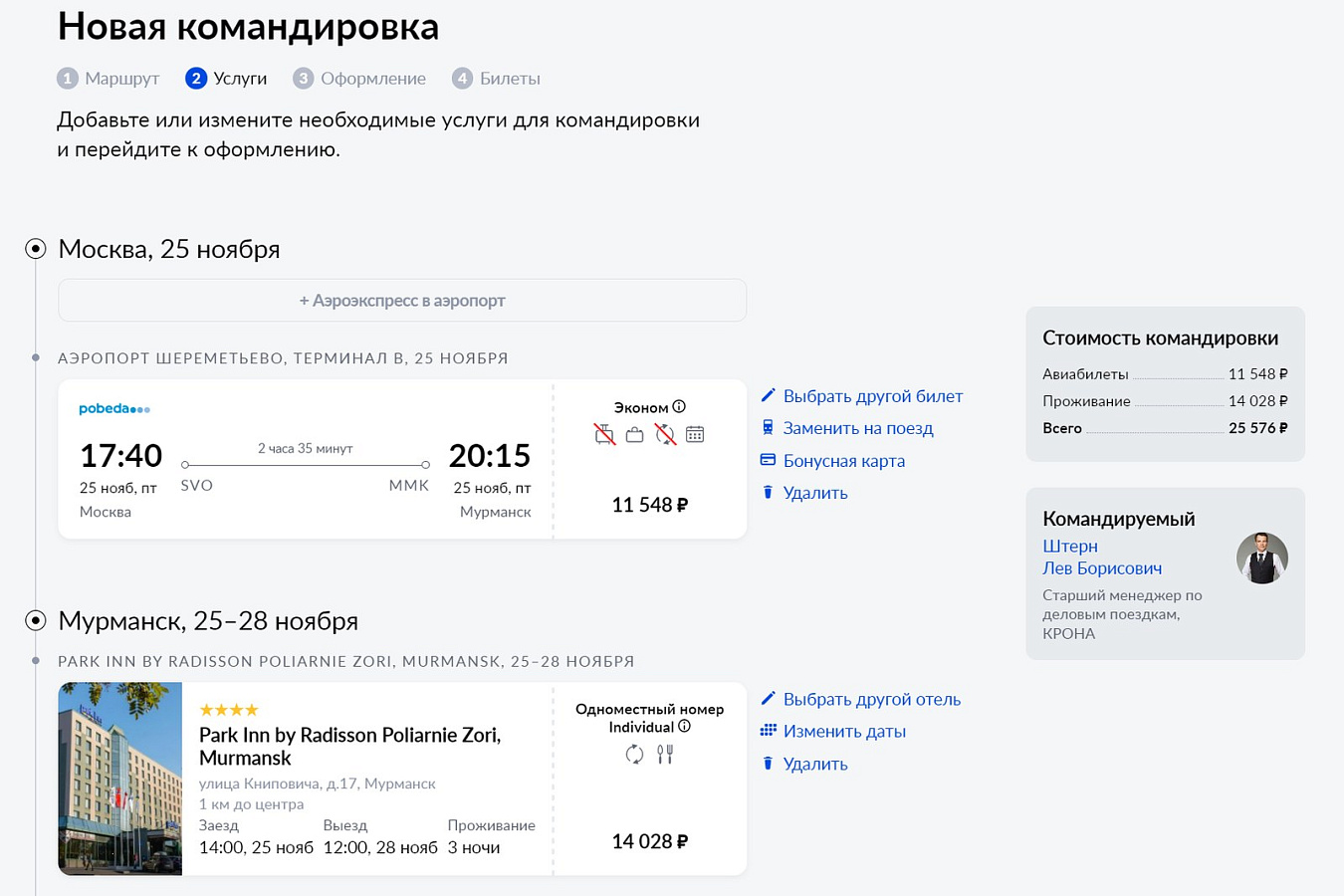Click Заменить на поезд link
The width and height of the screenshot is (1344, 896).
tap(858, 428)
